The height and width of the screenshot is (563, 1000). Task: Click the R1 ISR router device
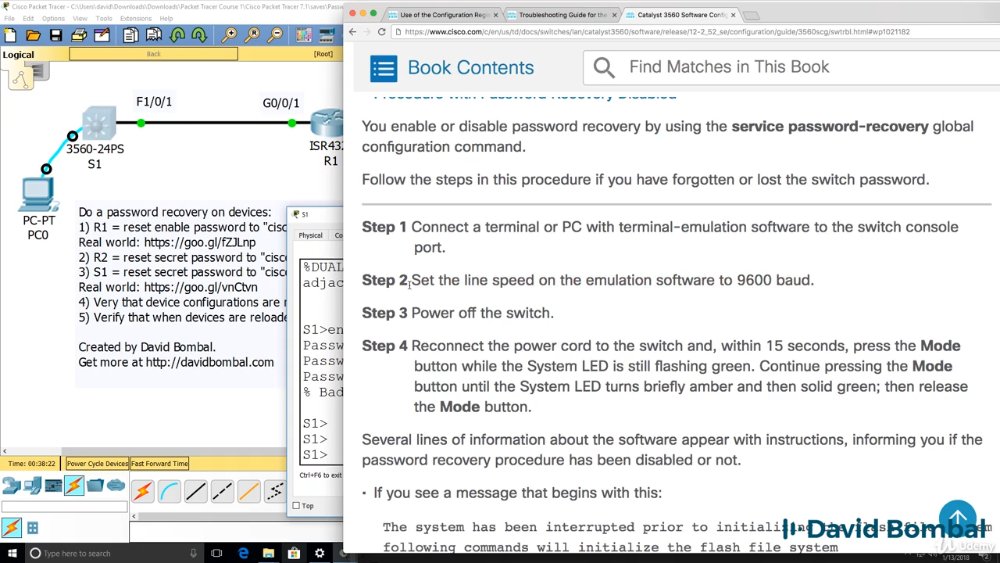[328, 123]
